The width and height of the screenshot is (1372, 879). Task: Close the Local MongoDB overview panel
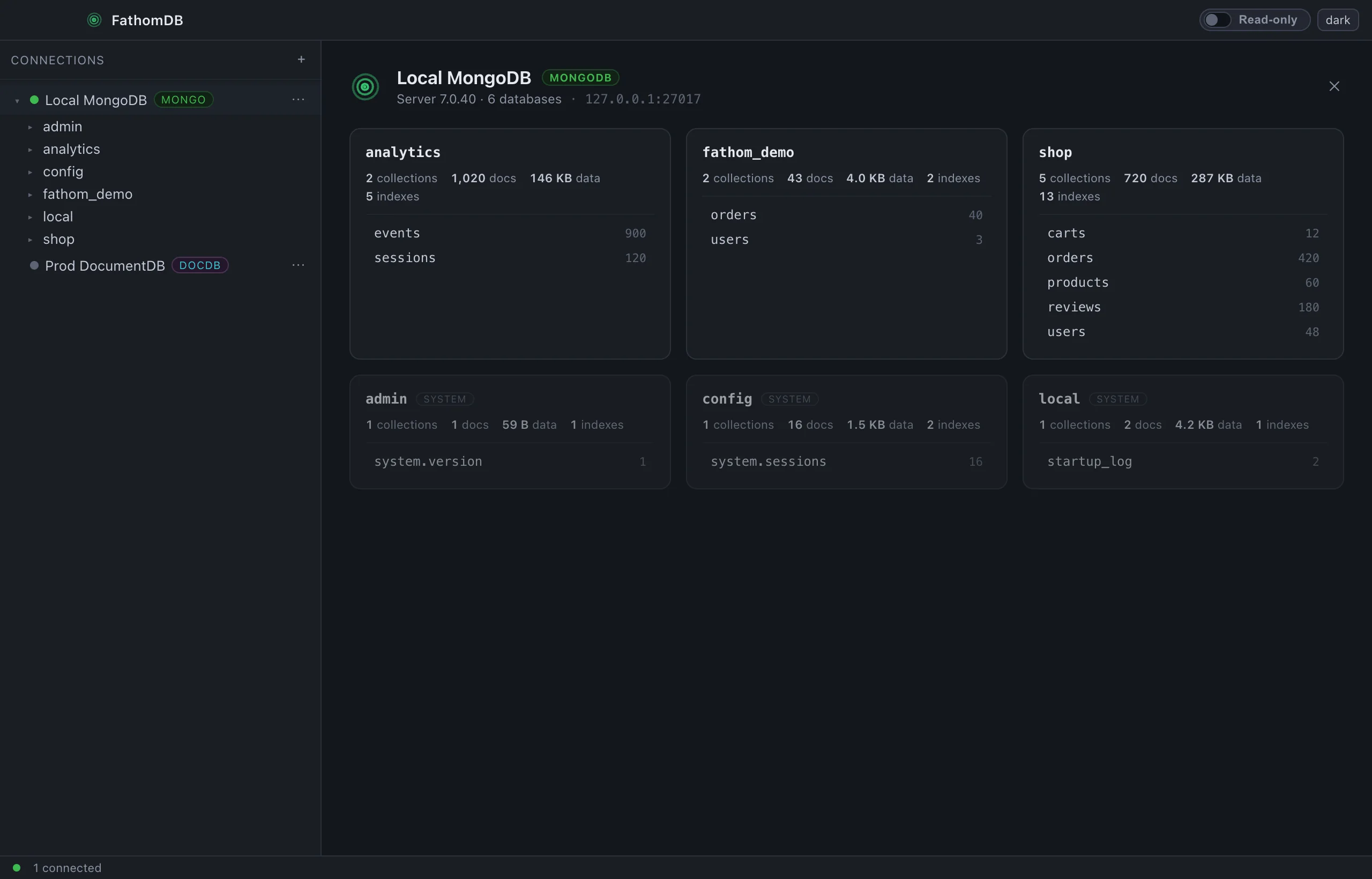1334,86
